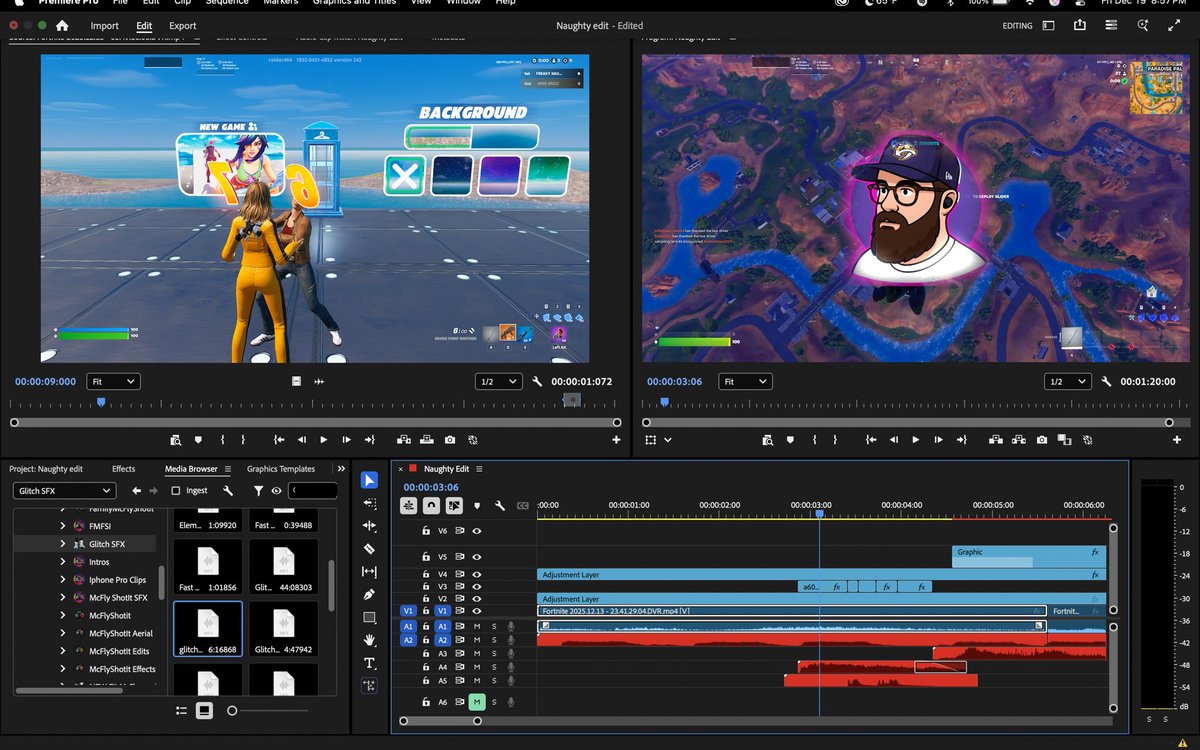Screen dimensions: 1200x750
Task: Switch to the Graphics Templates tab
Action: click(281, 468)
